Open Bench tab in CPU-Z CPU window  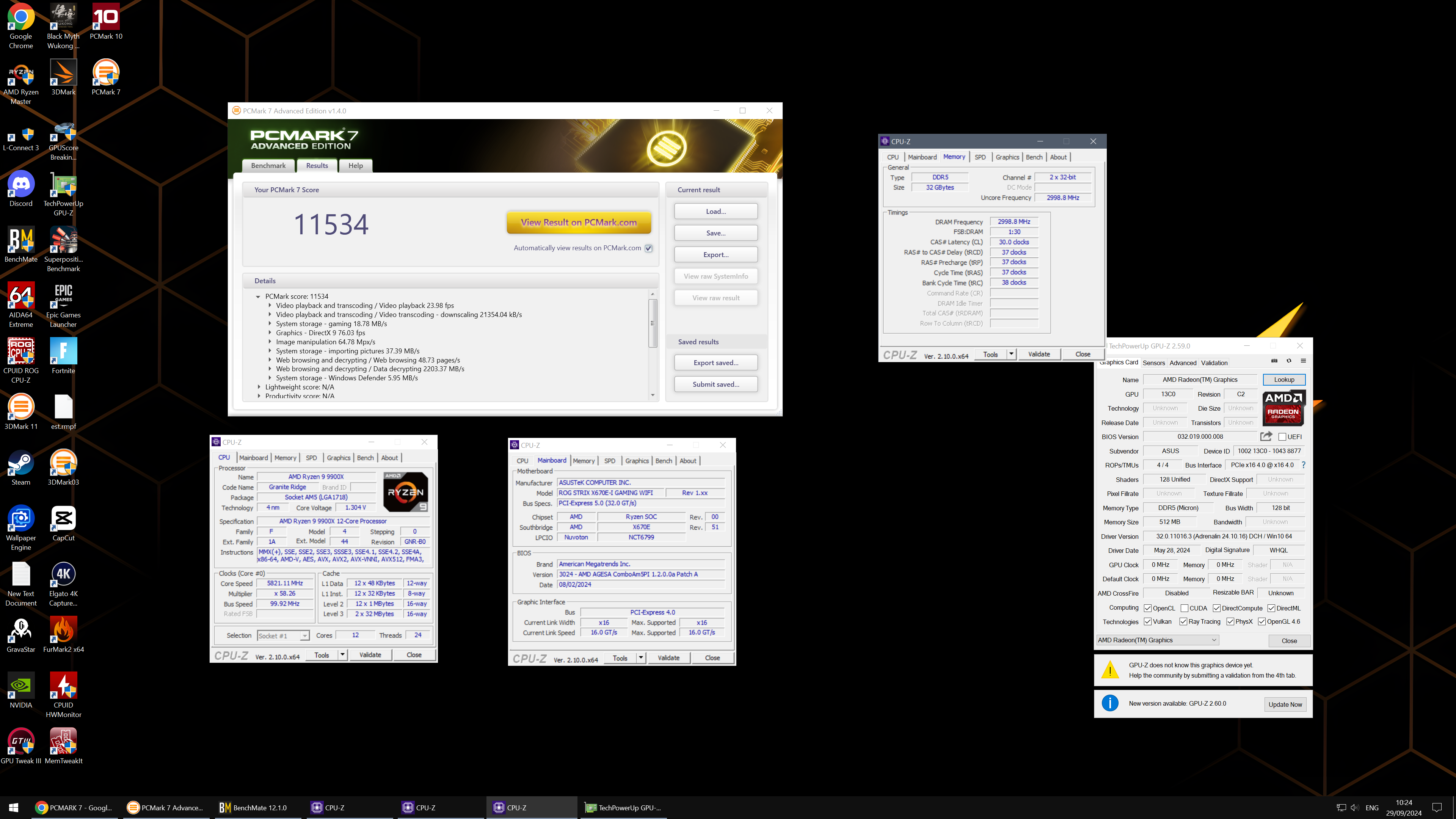pos(365,458)
